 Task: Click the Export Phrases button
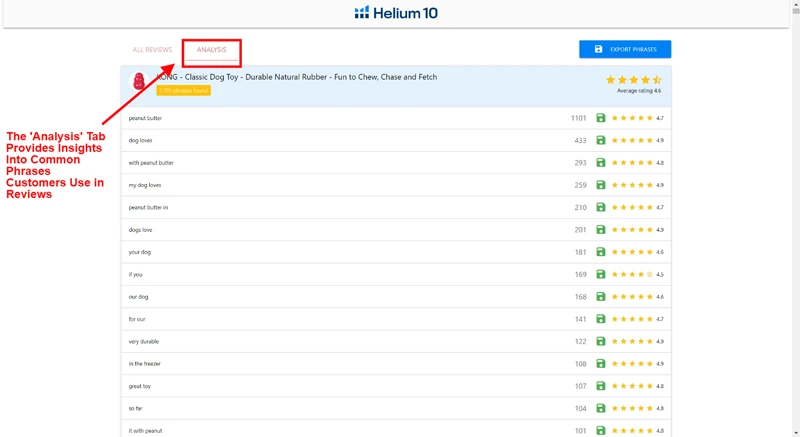625,49
